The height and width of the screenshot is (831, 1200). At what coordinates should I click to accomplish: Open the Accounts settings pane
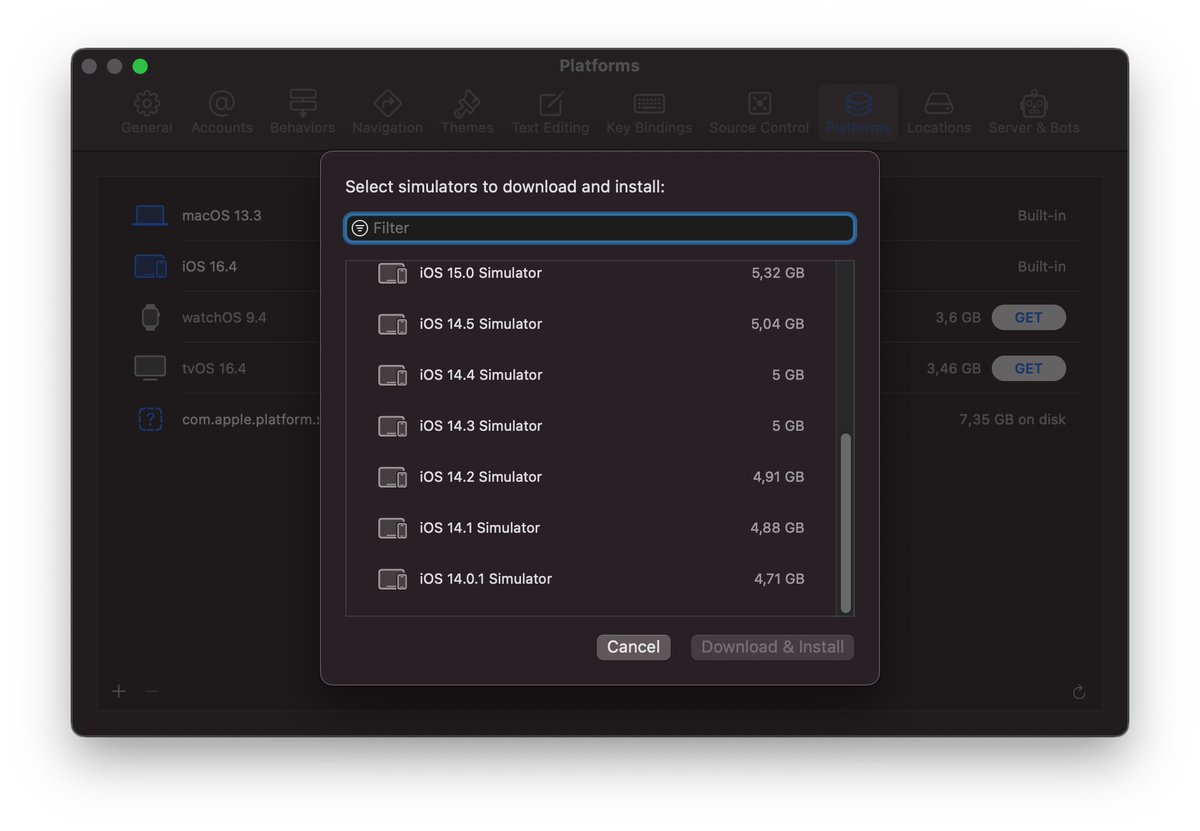click(x=221, y=110)
